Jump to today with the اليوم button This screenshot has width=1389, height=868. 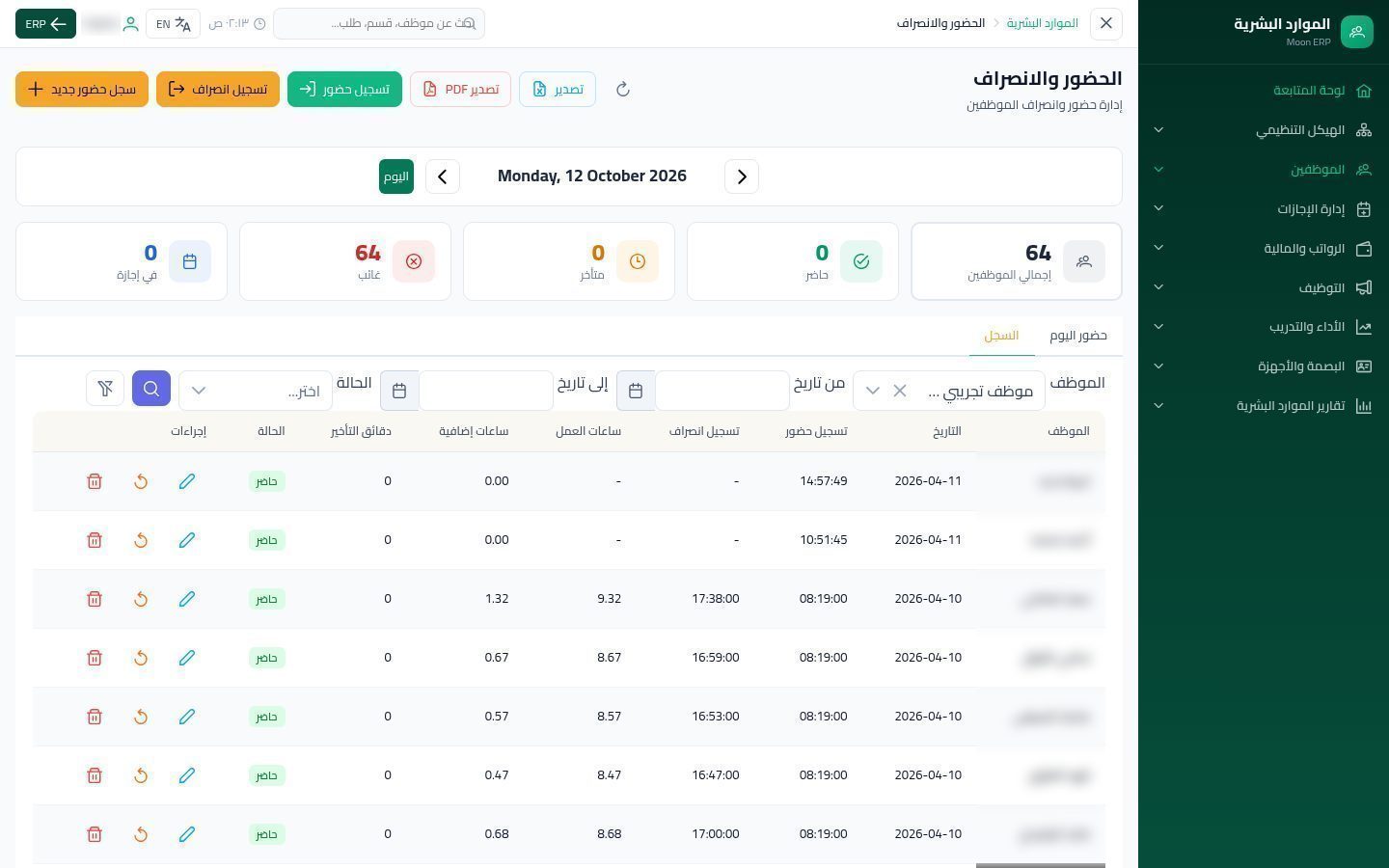pyautogui.click(x=396, y=176)
